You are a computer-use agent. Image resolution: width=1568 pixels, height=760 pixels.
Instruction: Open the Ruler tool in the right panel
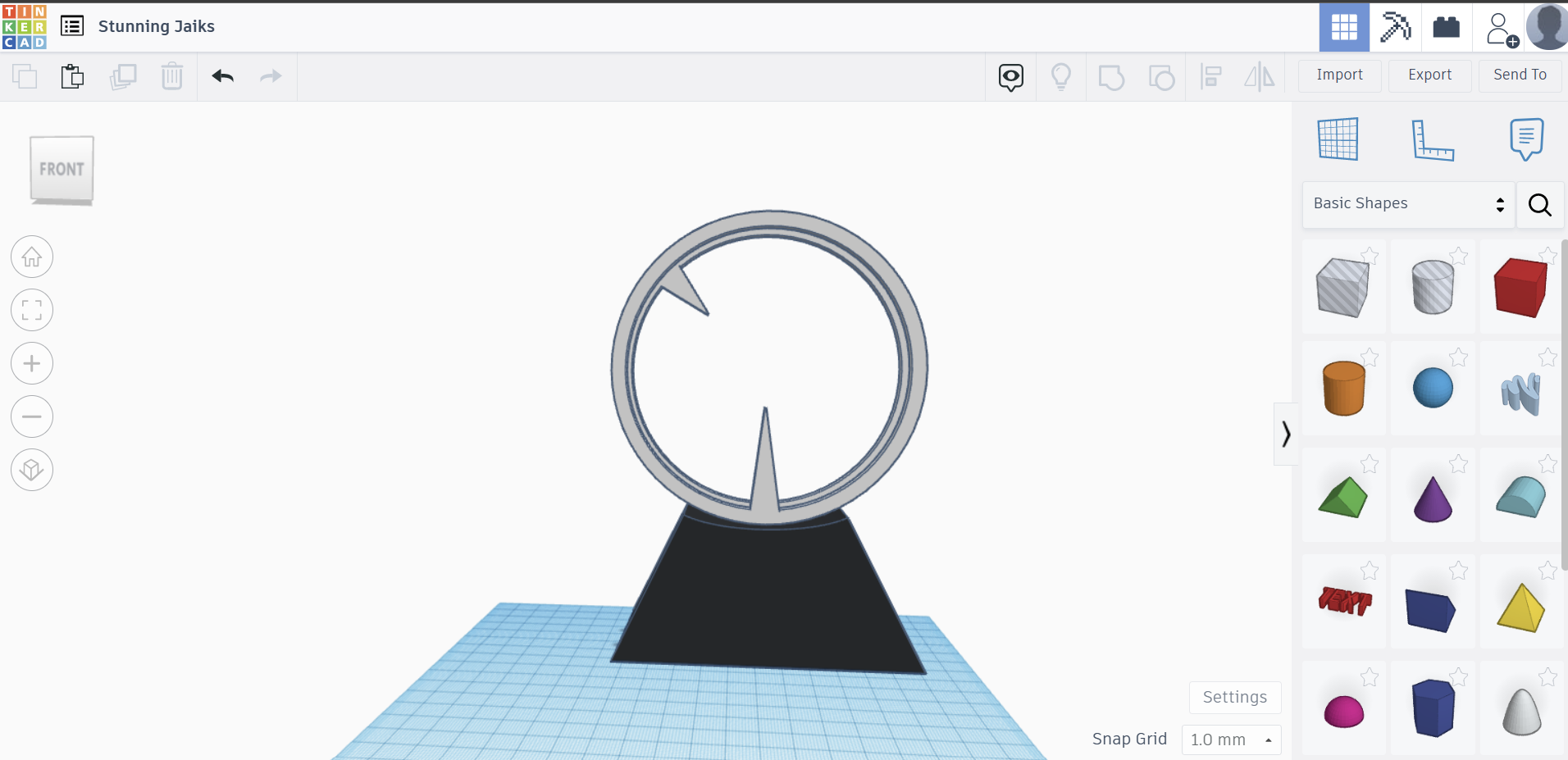click(x=1434, y=140)
